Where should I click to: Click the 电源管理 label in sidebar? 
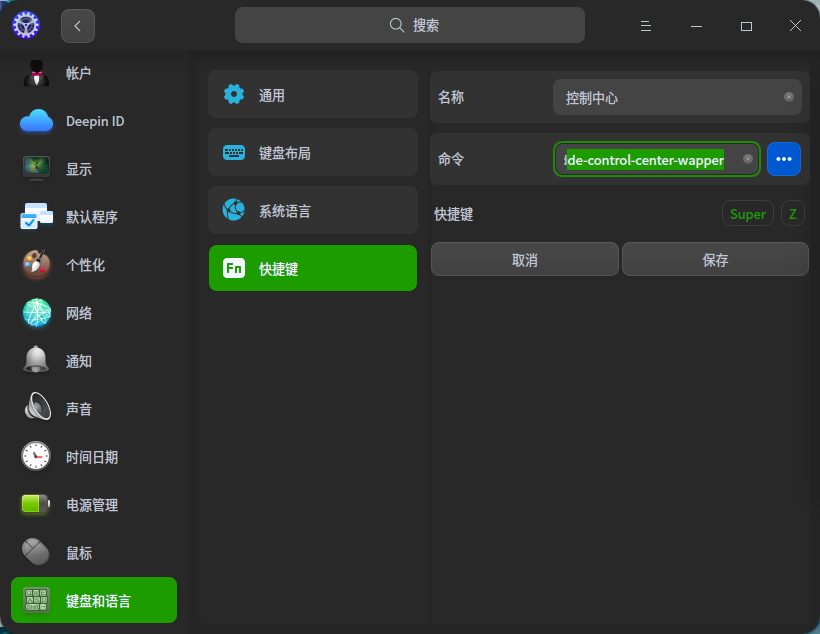[92, 505]
